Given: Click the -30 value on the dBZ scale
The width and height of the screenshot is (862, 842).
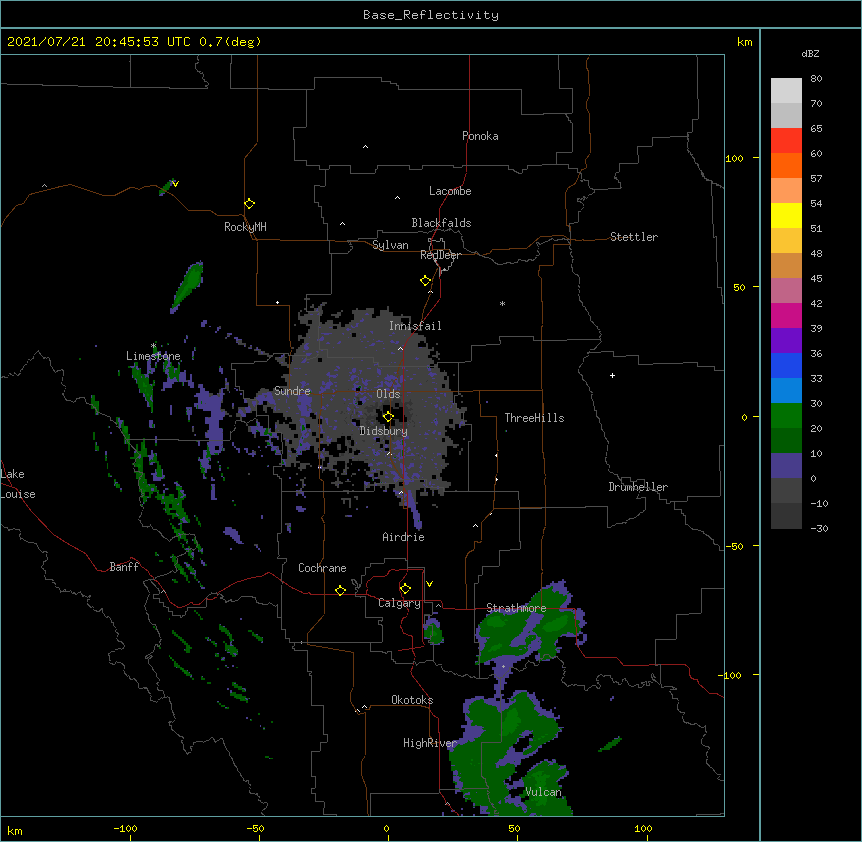Looking at the screenshot, I should 819,528.
